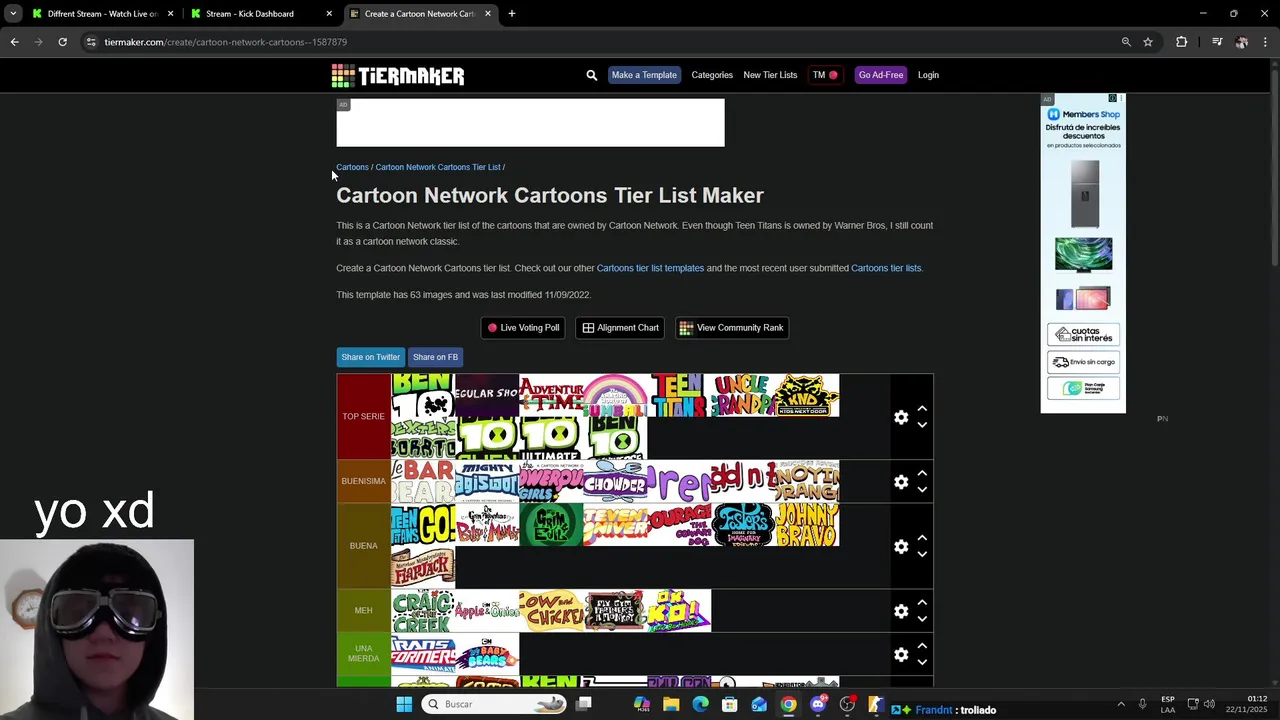Click View Community Rank button
1280x720 pixels.
[x=731, y=328]
